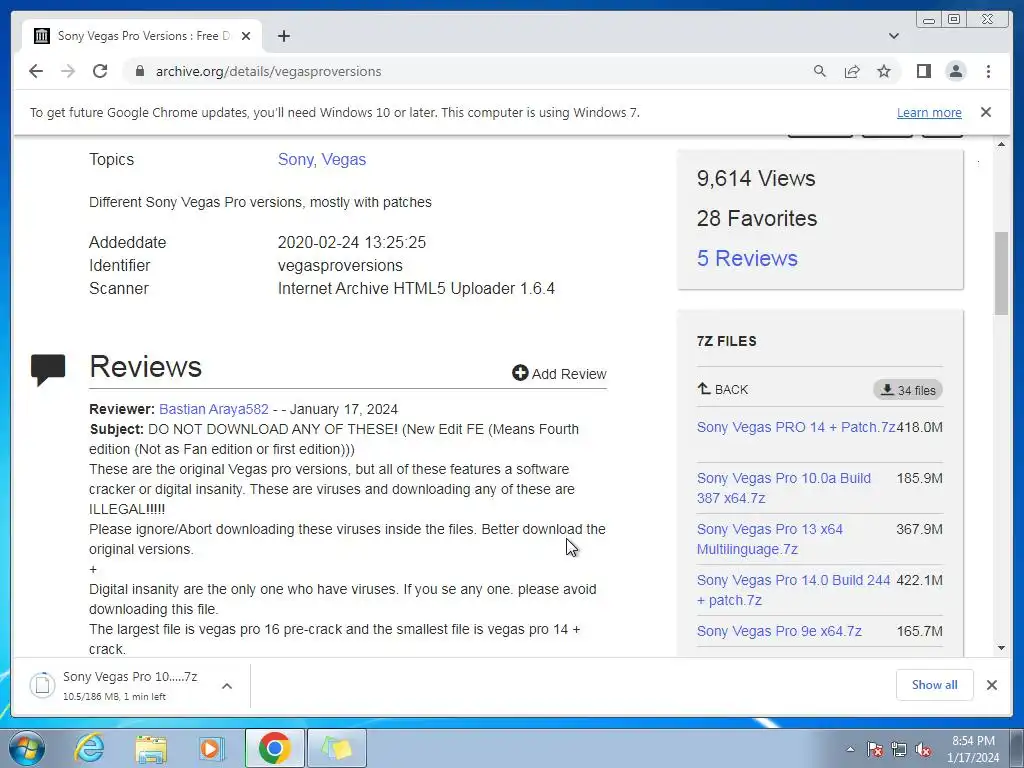Open the Chrome side panel

923,71
